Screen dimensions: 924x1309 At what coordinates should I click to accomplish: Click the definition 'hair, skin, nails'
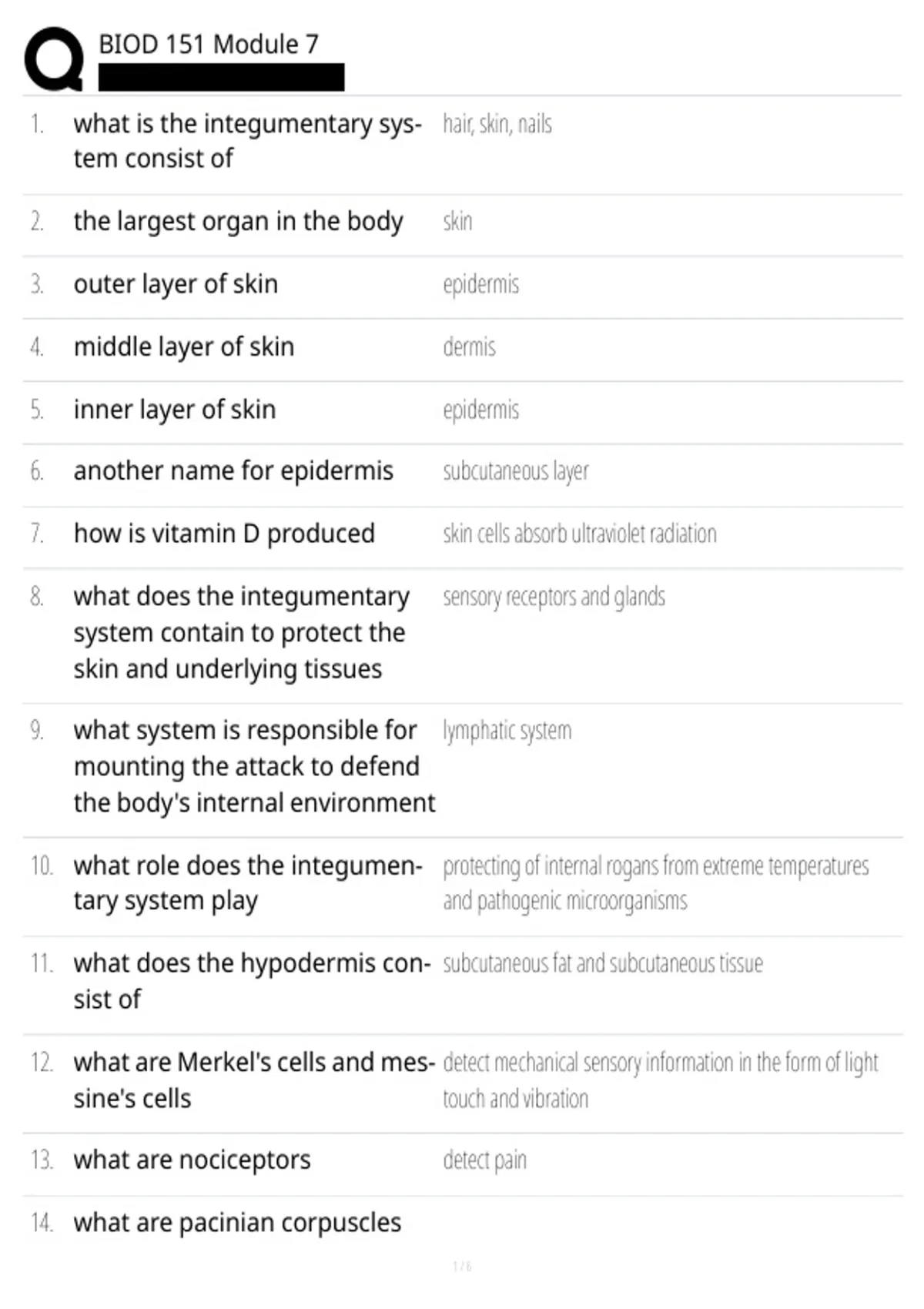(x=497, y=124)
